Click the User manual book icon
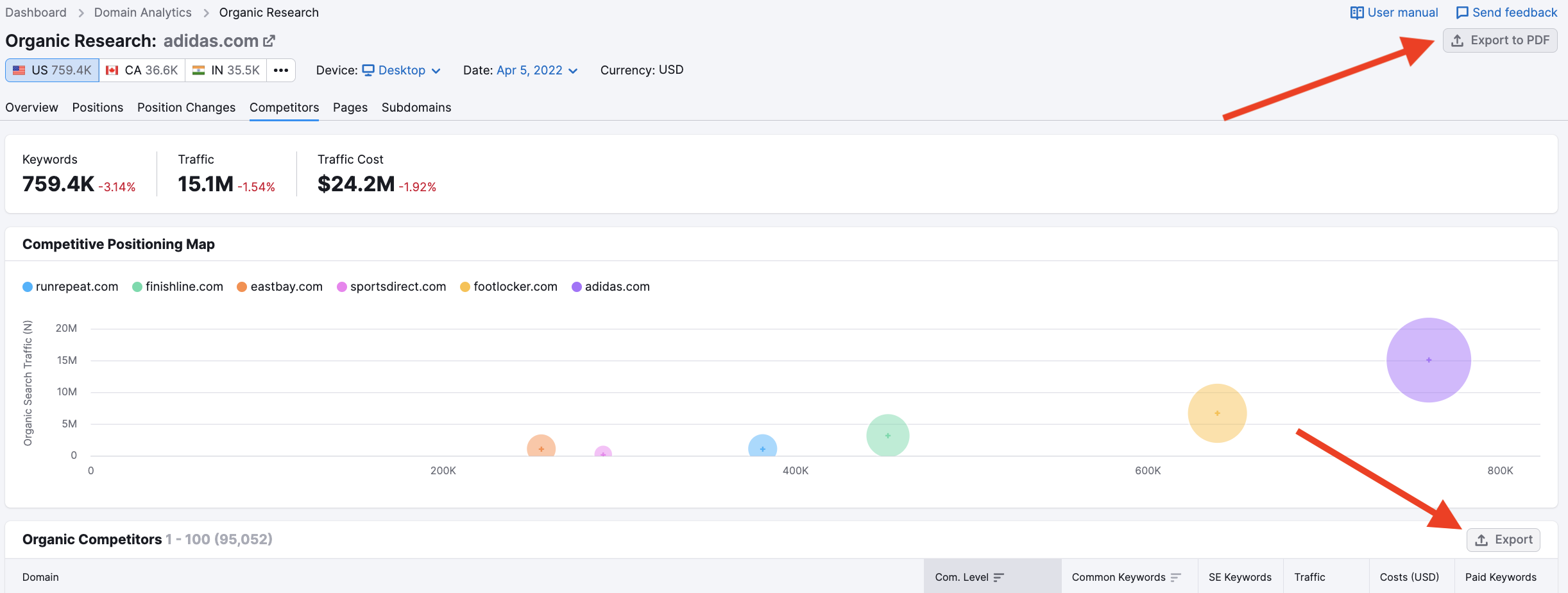Screen dimensions: 1568x593 click(1356, 13)
